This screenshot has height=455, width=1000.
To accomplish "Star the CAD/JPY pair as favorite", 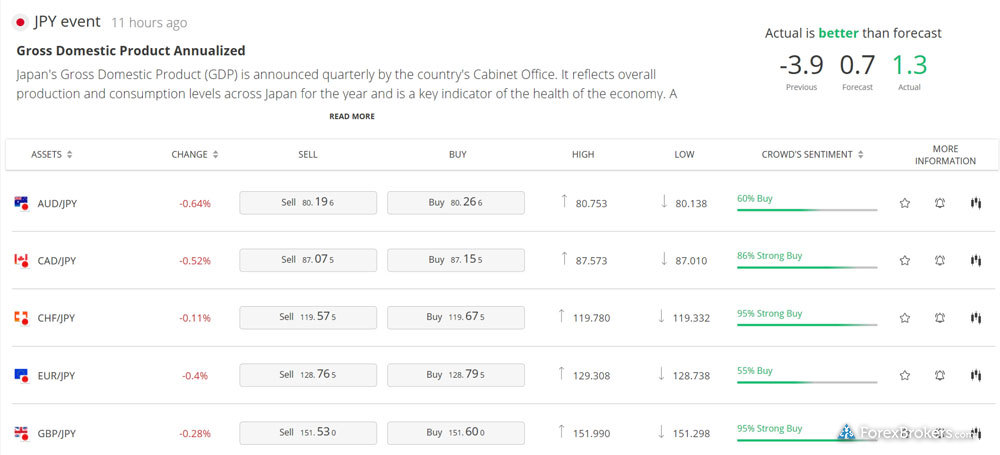I will coord(904,260).
